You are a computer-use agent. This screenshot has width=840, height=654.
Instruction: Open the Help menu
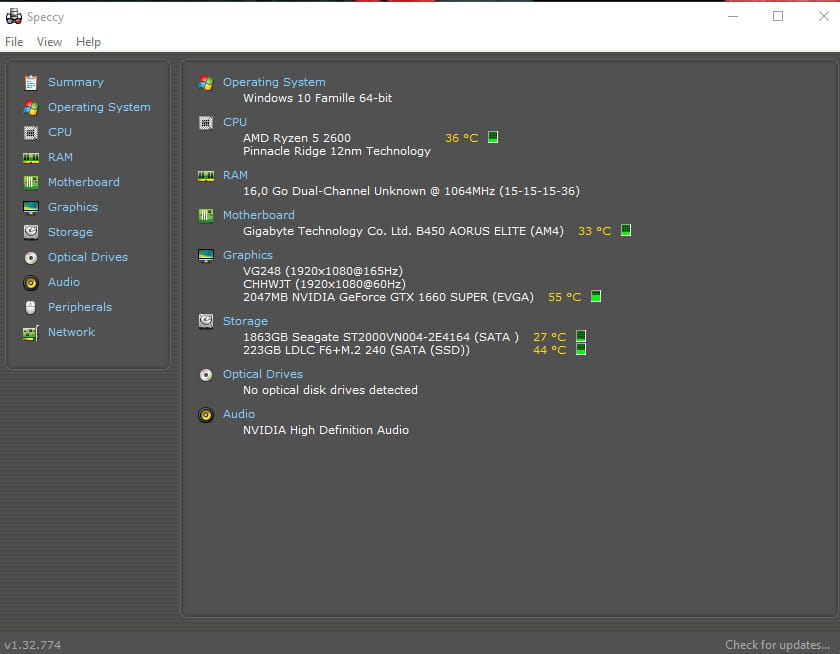coord(88,42)
